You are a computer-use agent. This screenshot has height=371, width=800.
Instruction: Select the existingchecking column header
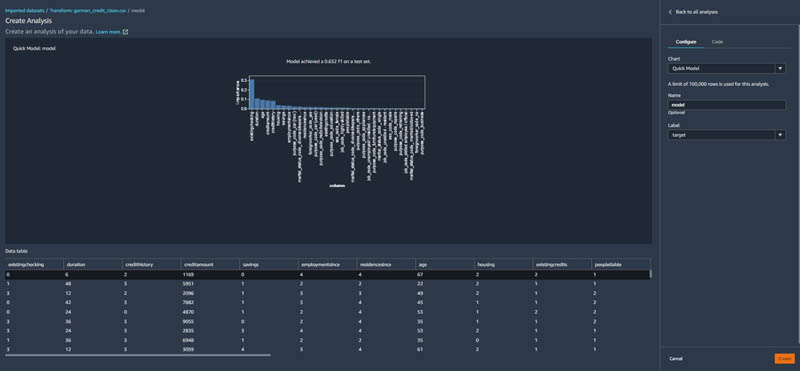pyautogui.click(x=34, y=265)
